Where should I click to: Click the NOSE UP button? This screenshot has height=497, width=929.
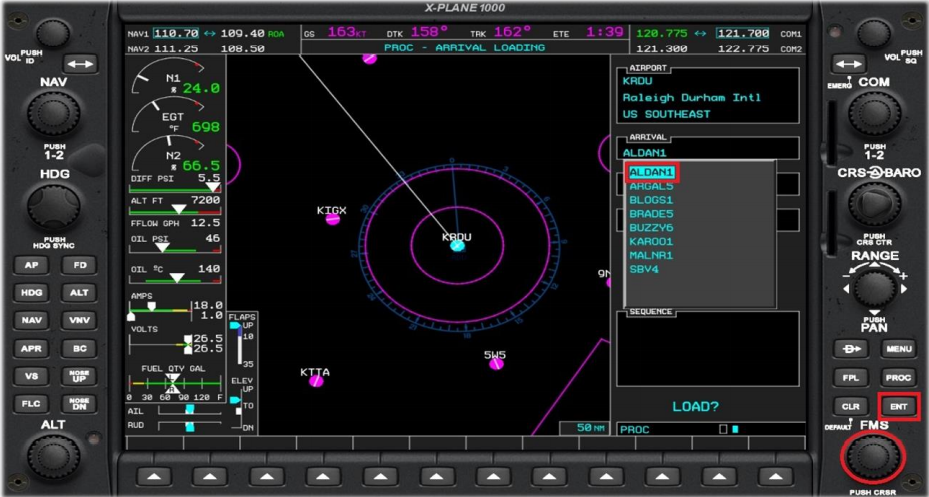click(x=79, y=376)
